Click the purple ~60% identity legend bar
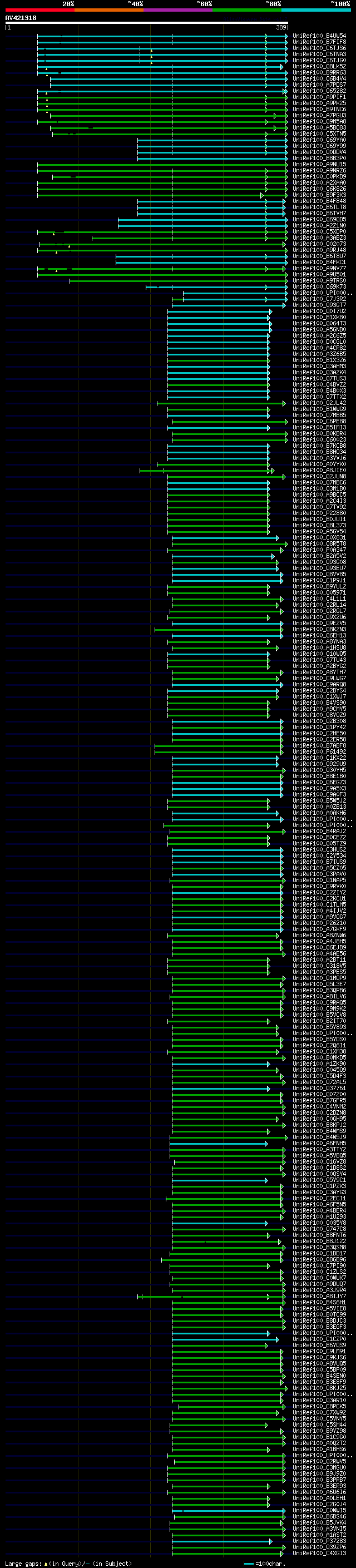Viewport: 356px width, 1568px height. tap(179, 10)
